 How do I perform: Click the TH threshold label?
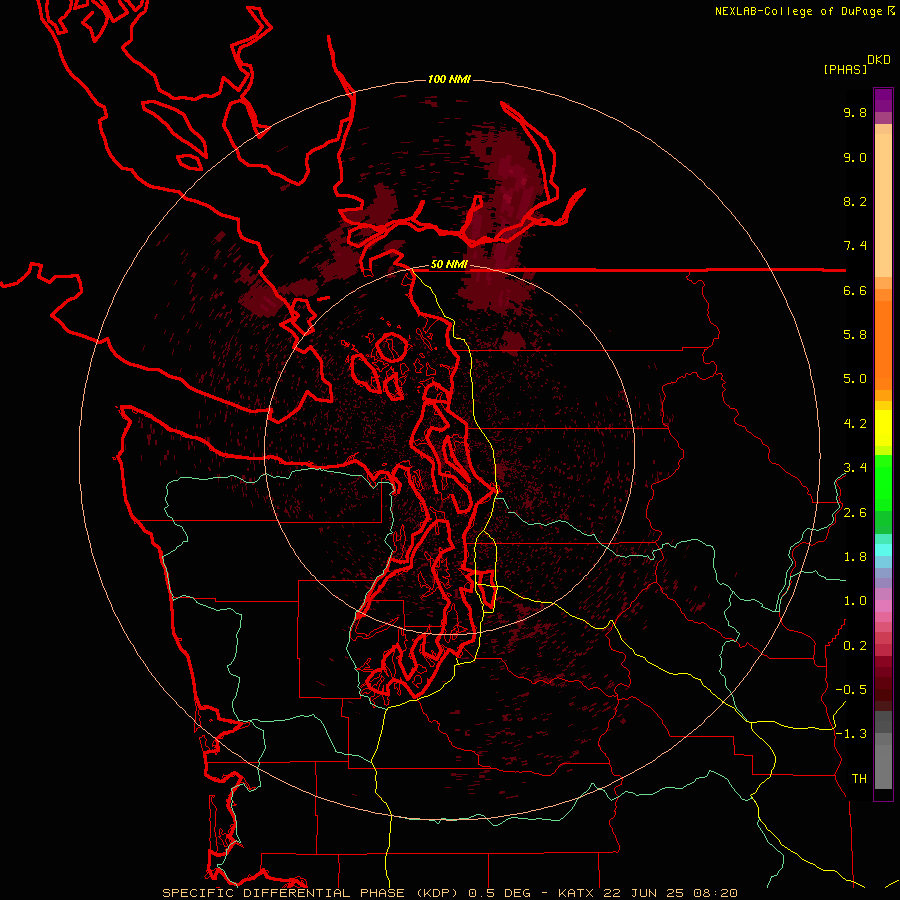tap(859, 779)
